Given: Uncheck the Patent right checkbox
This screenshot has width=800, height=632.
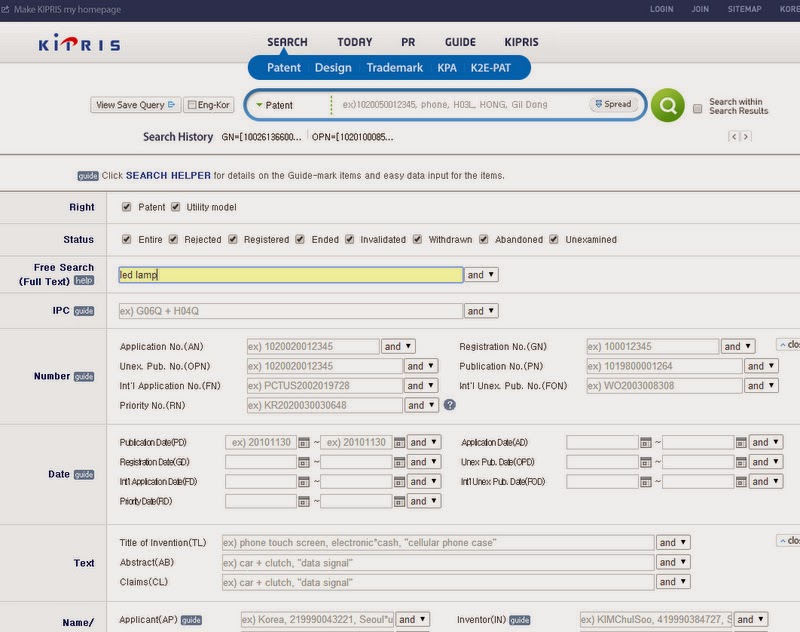Looking at the screenshot, I should pyautogui.click(x=127, y=207).
